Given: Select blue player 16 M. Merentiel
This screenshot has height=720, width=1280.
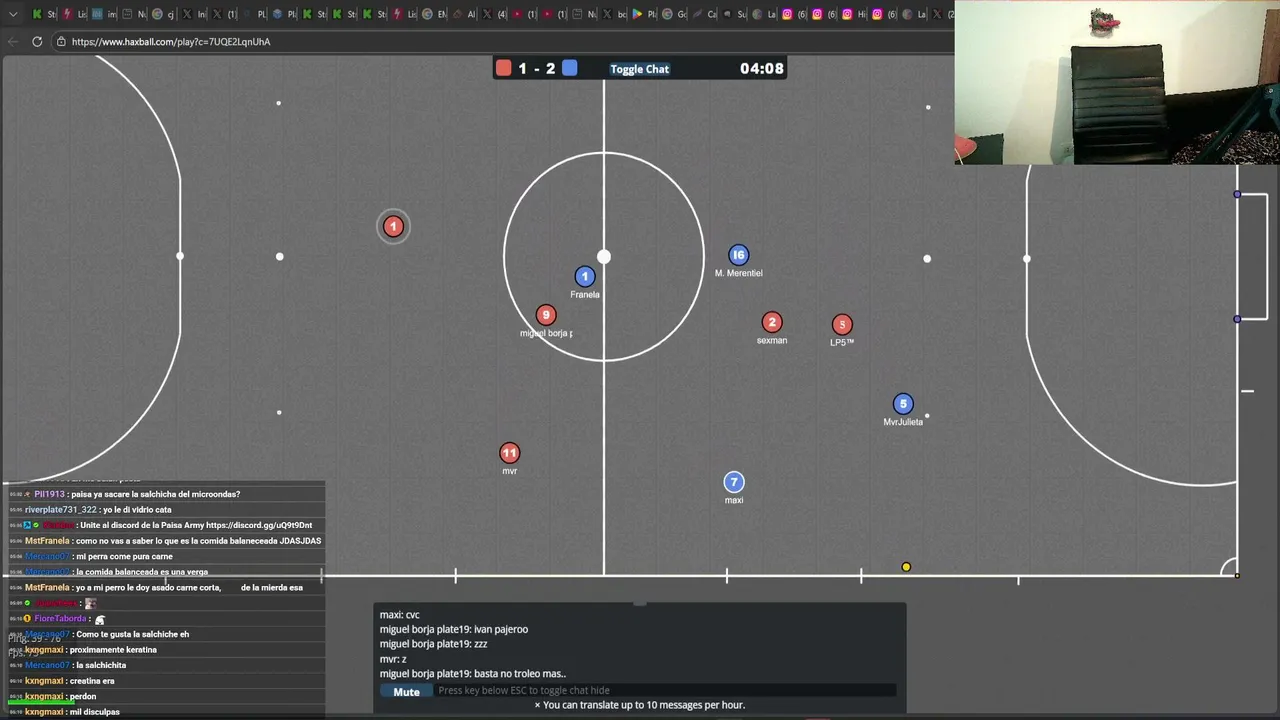Looking at the screenshot, I should tap(738, 255).
